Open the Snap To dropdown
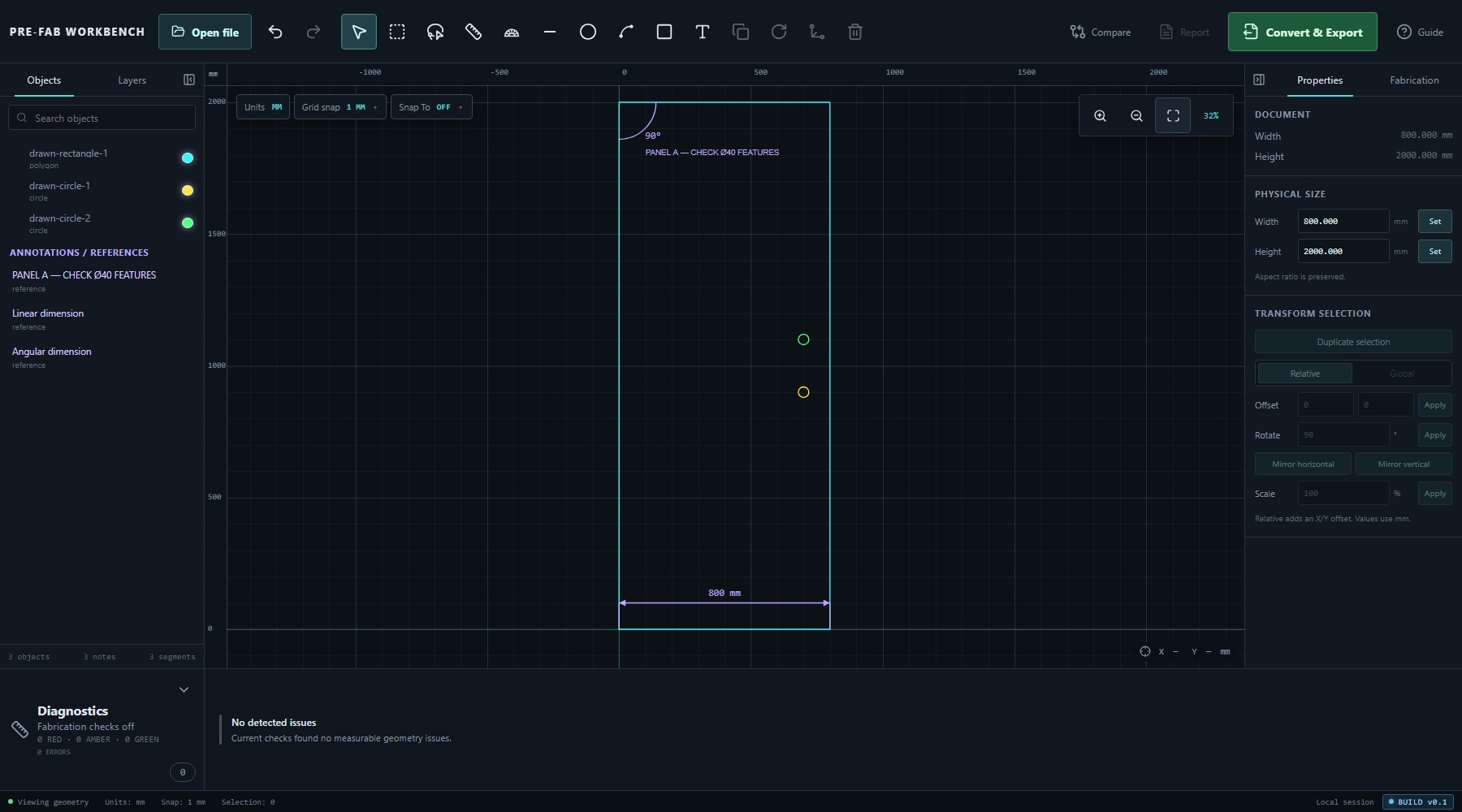 coord(431,107)
